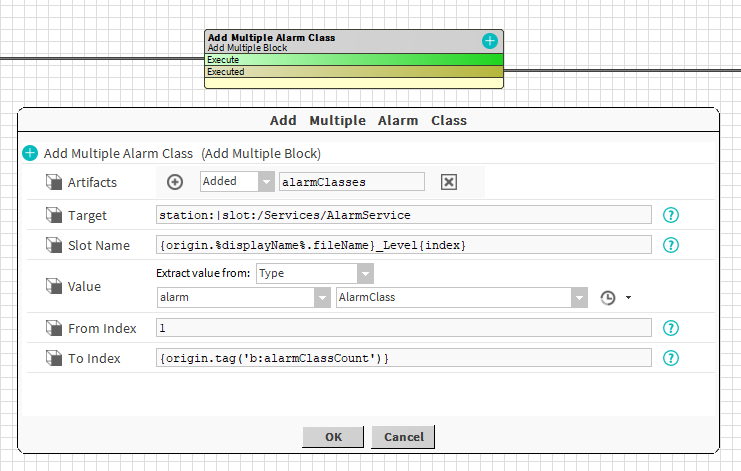This screenshot has width=741, height=471.
Task: Open help for the Slot Name field
Action: pos(671,245)
